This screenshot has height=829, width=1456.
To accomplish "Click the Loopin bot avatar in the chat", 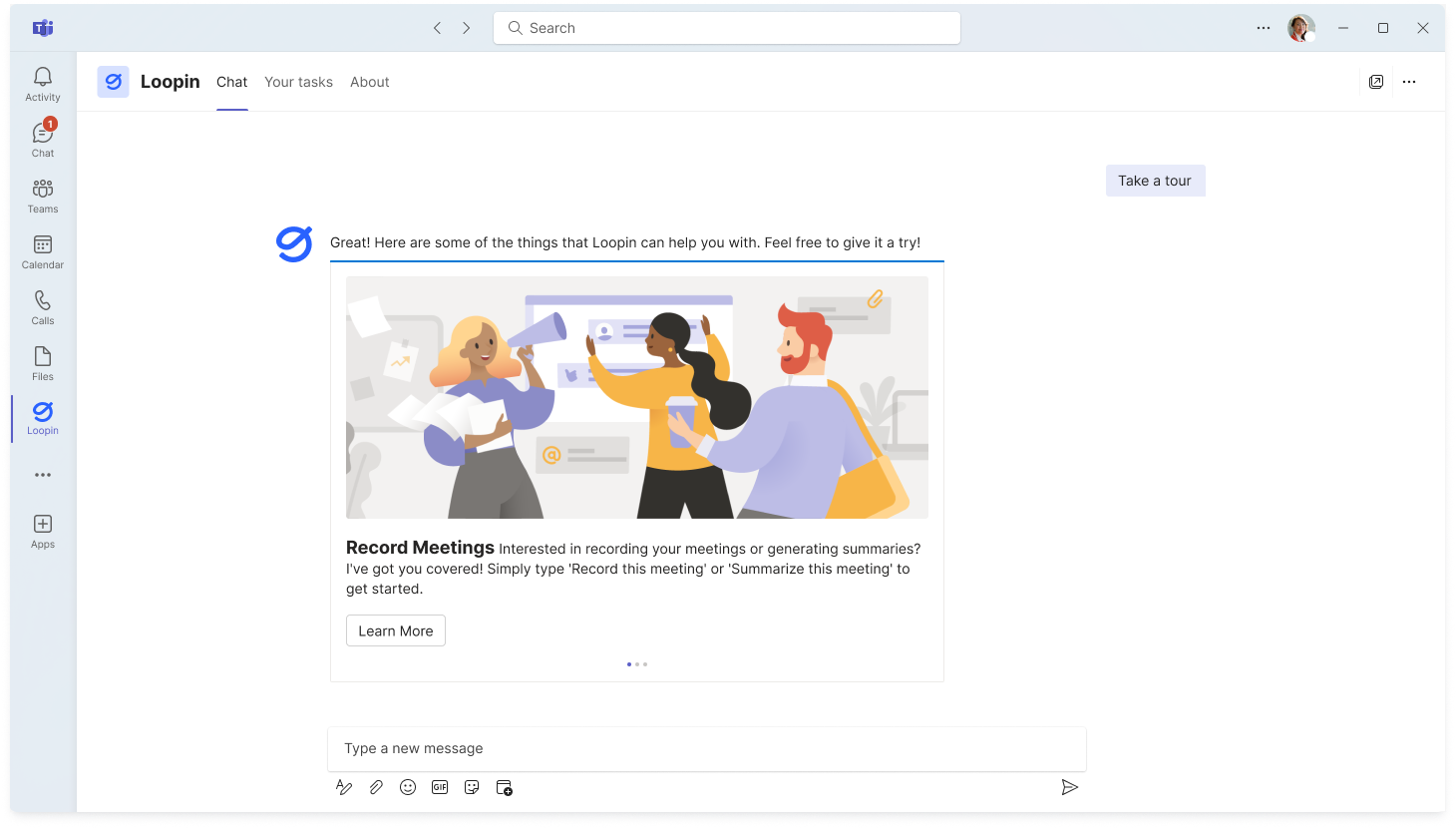I will (x=294, y=244).
